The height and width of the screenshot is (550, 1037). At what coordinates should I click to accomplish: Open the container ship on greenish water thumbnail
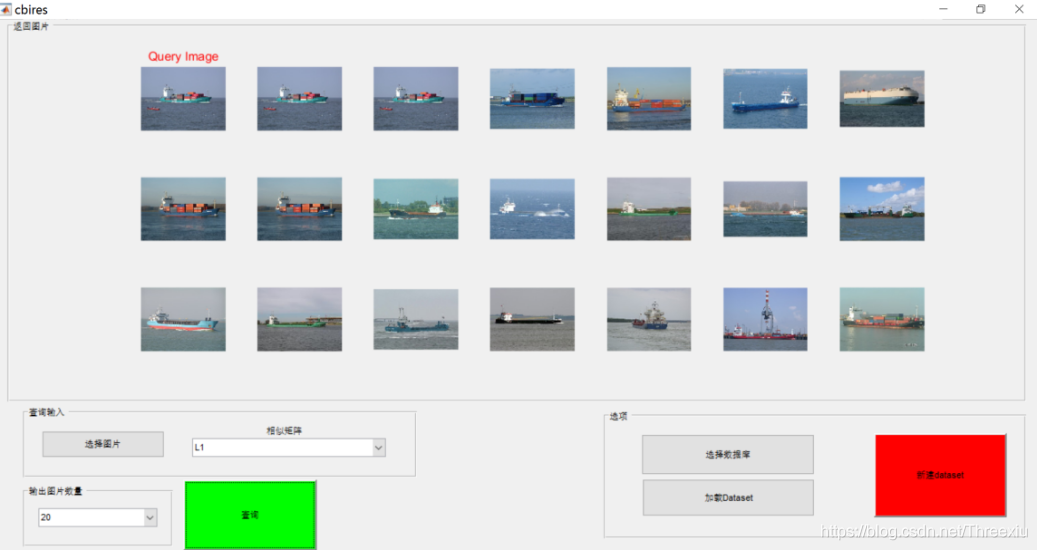[x=882, y=319]
